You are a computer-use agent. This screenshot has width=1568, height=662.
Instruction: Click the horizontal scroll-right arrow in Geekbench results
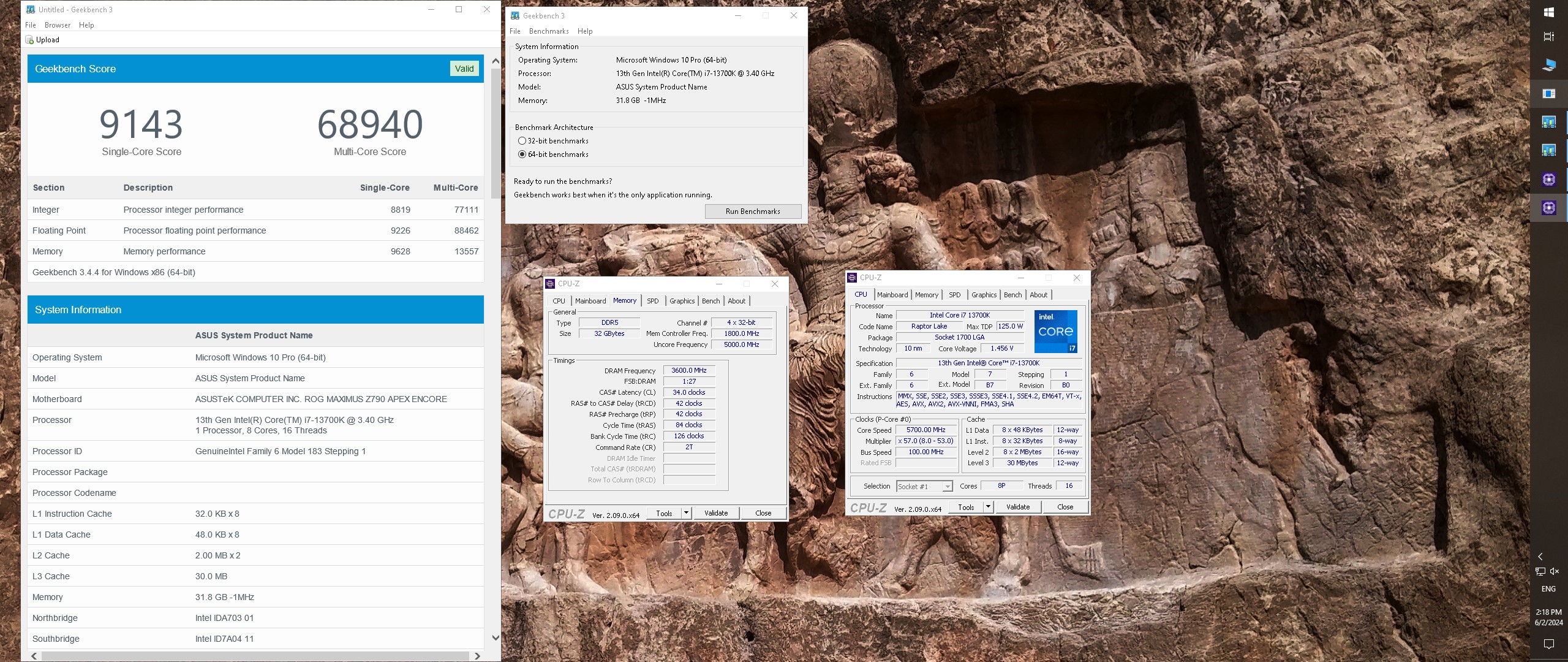pos(477,656)
